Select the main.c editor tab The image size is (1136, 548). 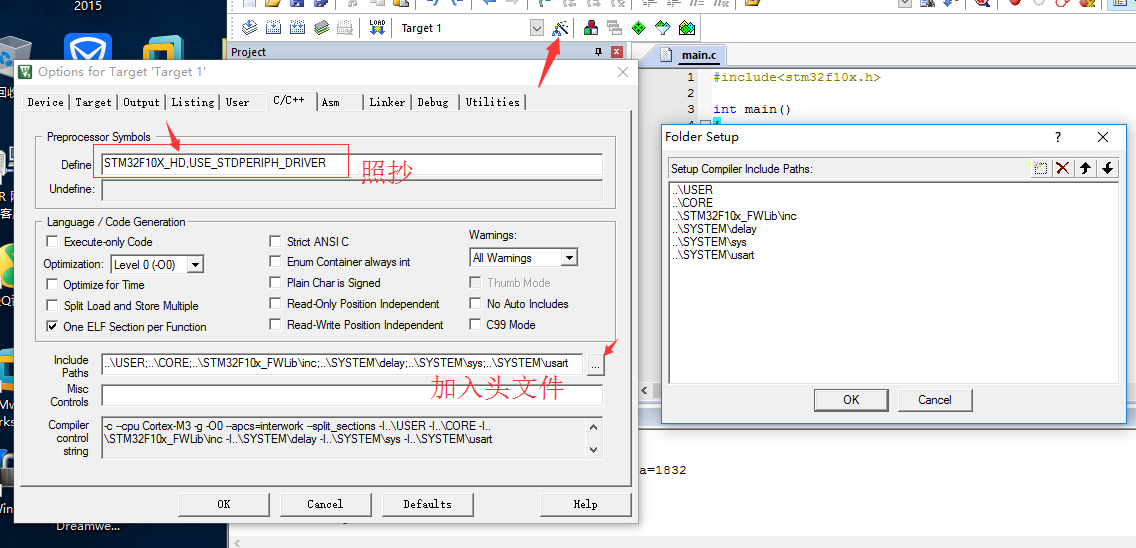pyautogui.click(x=694, y=55)
